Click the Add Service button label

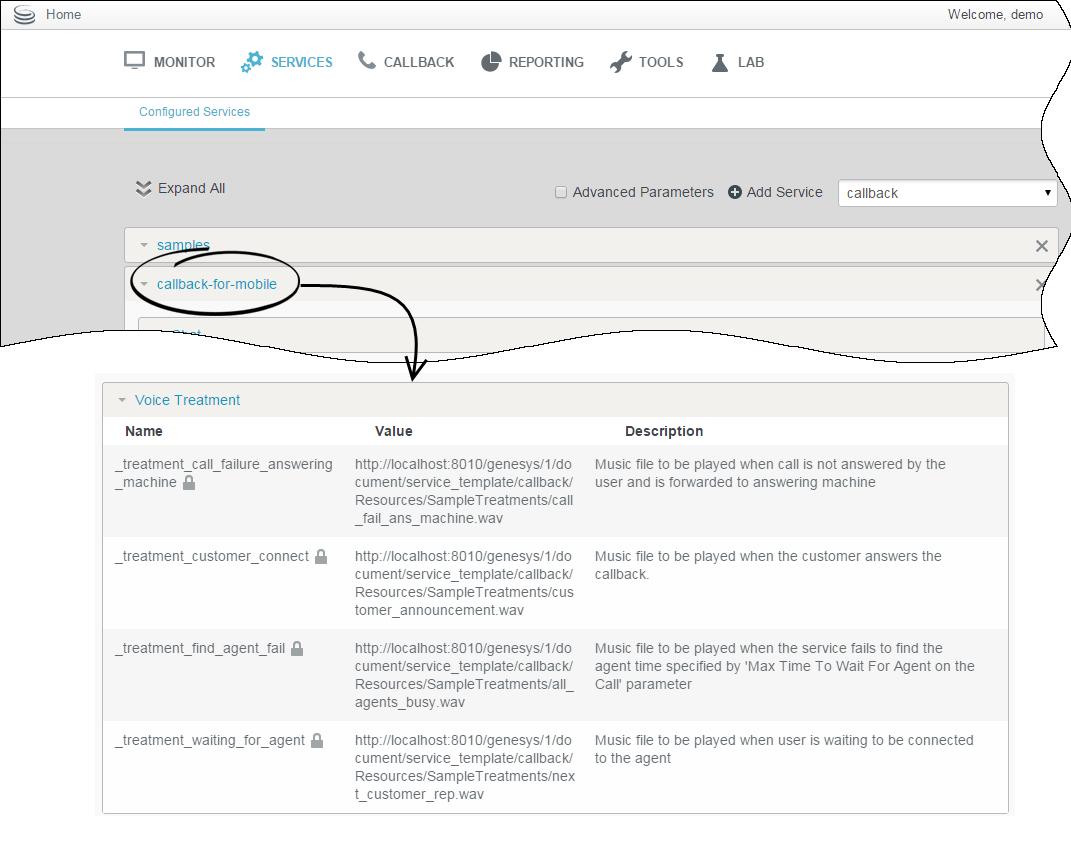(784, 193)
